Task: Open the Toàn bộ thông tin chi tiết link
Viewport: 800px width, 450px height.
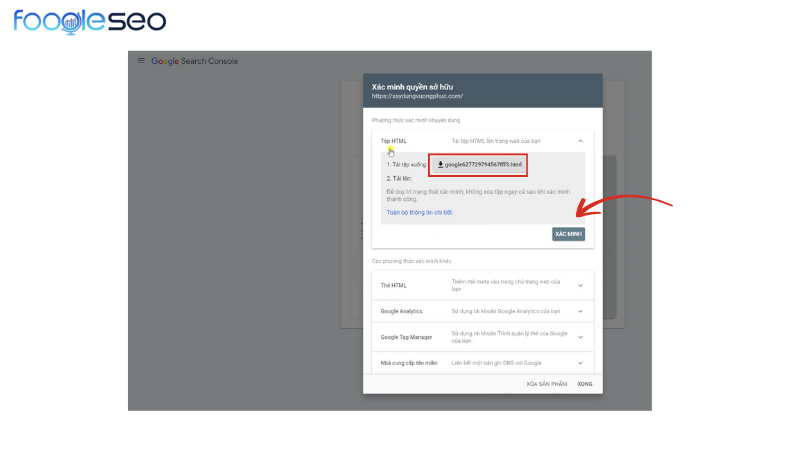Action: pos(419,212)
